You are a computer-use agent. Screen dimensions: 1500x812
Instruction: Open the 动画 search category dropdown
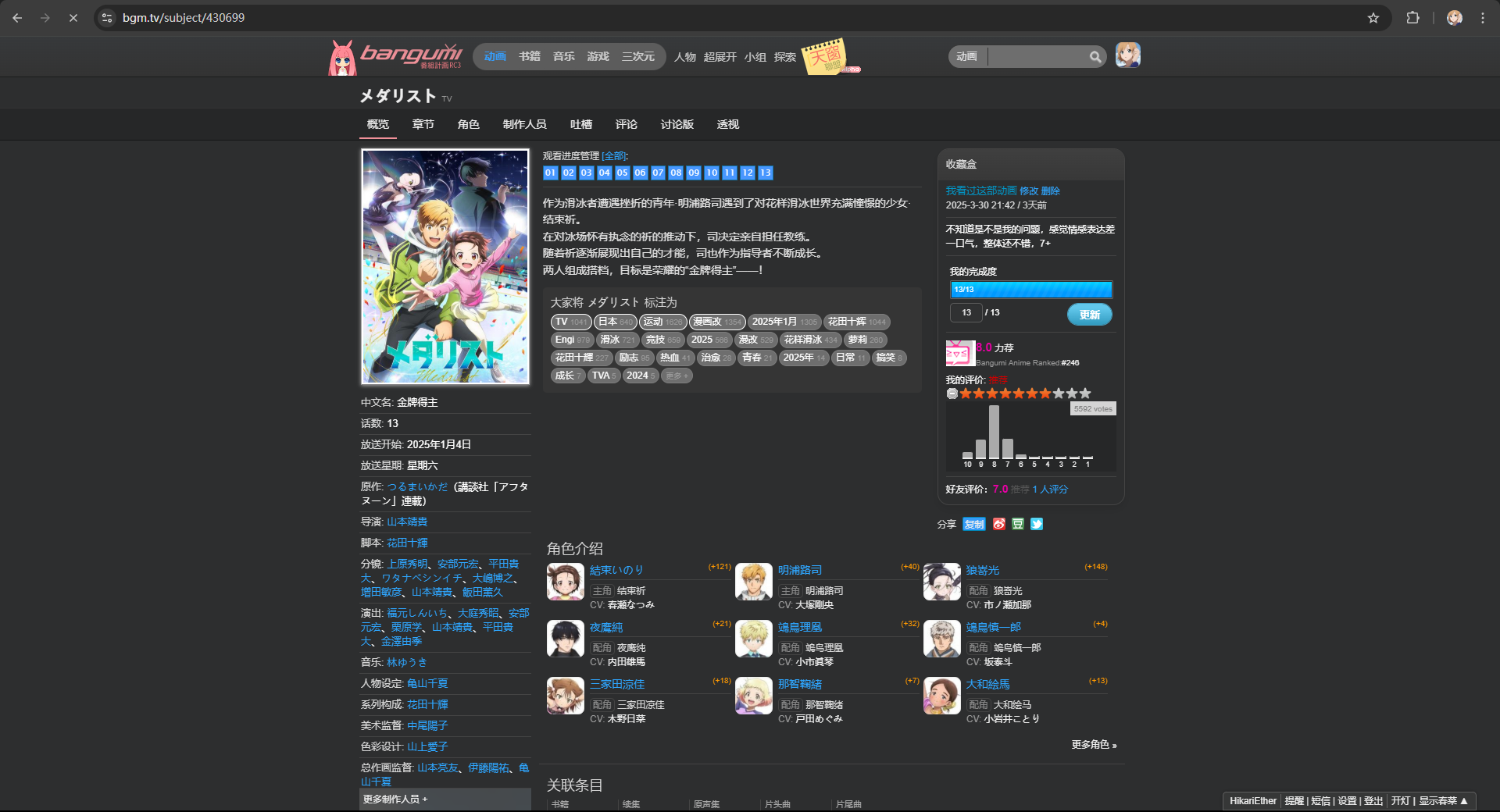click(967, 56)
